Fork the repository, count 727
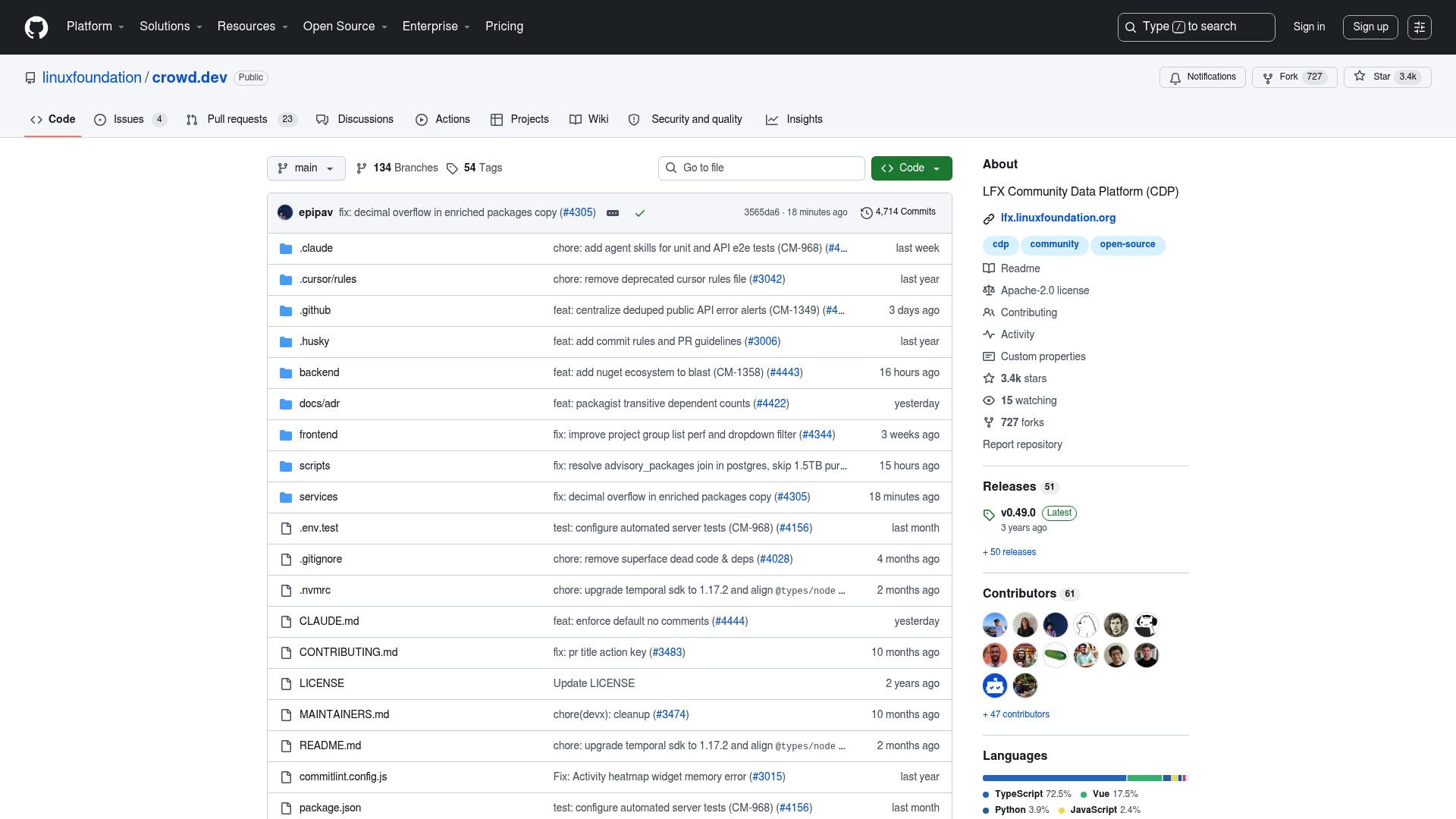1456x819 pixels. coord(1294,77)
